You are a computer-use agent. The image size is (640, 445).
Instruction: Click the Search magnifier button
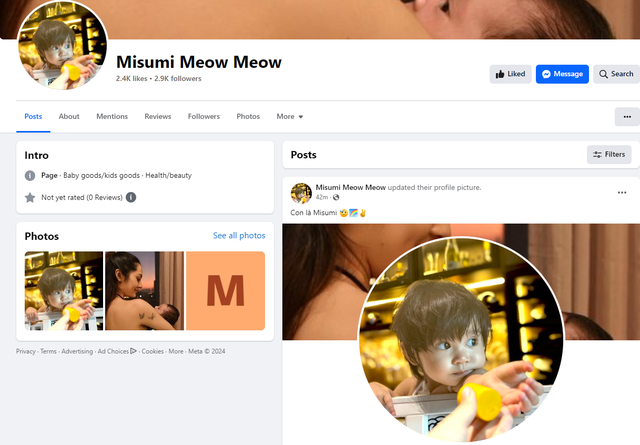point(616,74)
